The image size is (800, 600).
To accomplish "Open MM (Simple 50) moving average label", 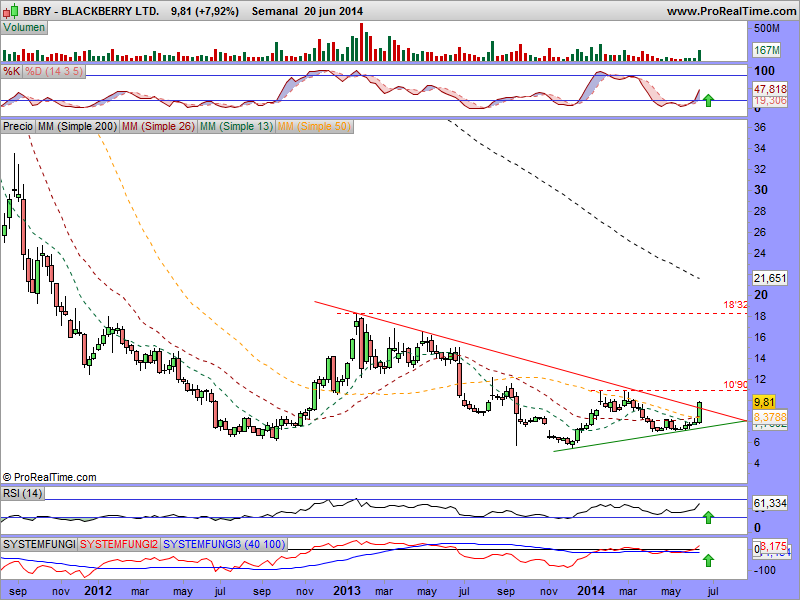I will pos(314,126).
